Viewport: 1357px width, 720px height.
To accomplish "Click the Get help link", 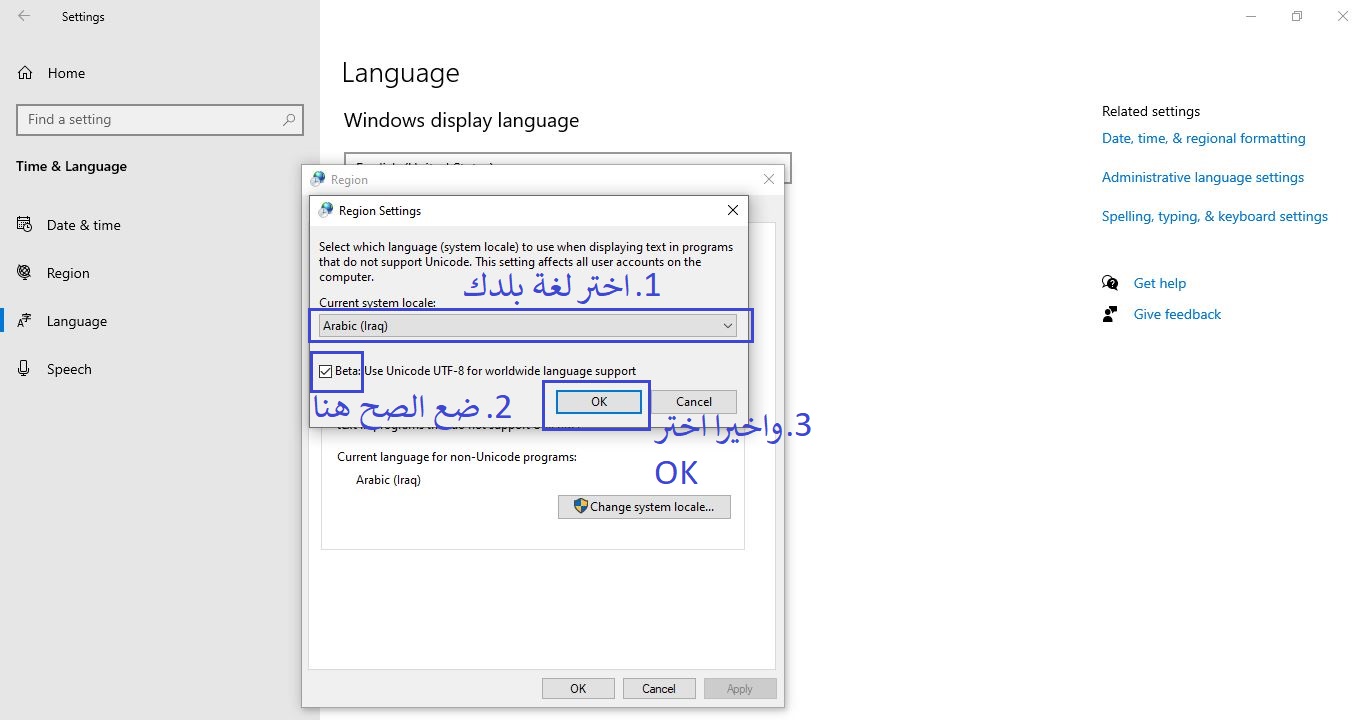I will coord(1160,283).
